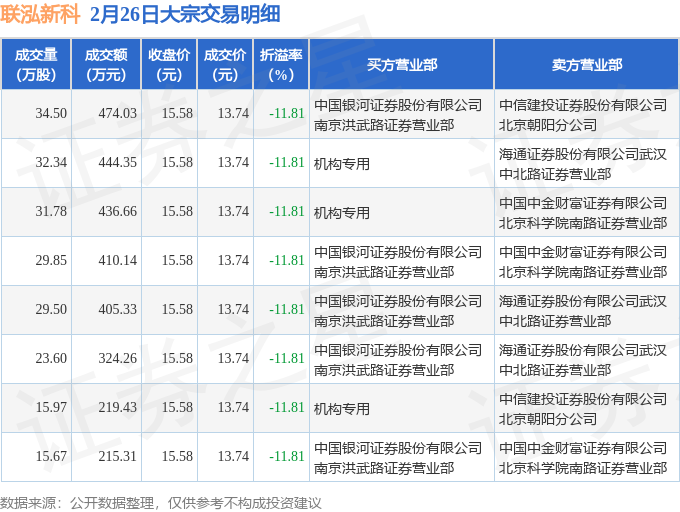Click deal price 13.74 in the 324.26 row
This screenshot has width=680, height=512.
coord(233,359)
